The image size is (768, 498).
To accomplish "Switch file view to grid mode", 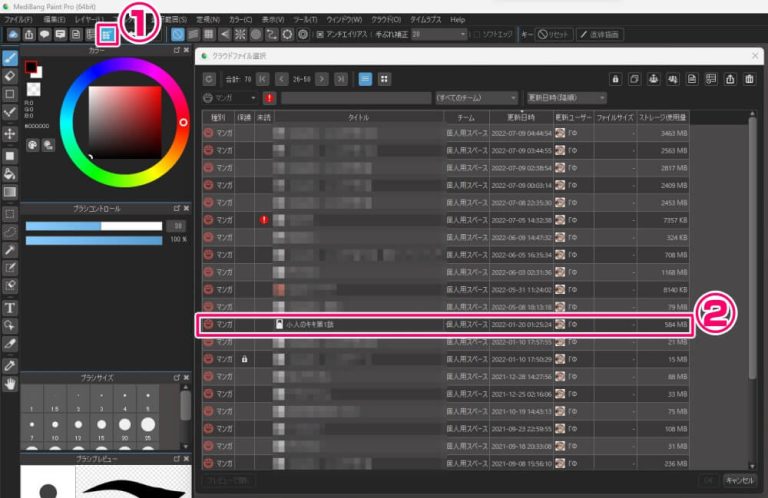I will [385, 78].
